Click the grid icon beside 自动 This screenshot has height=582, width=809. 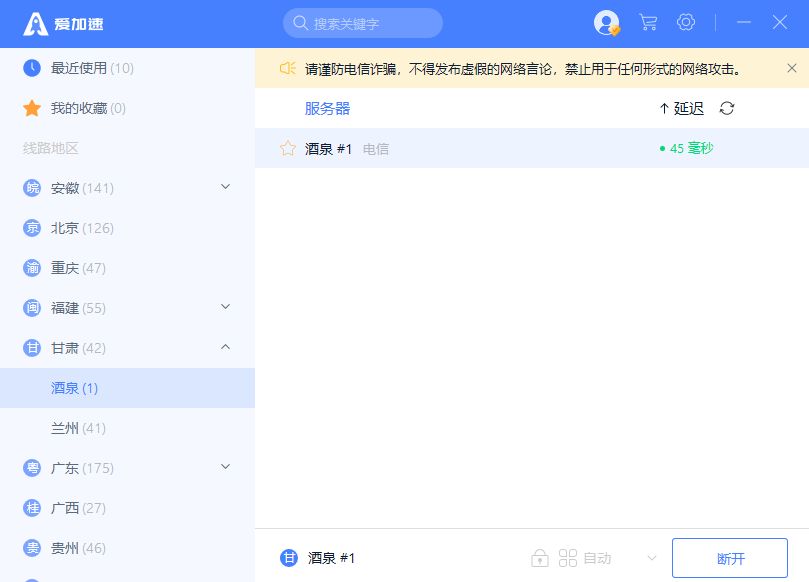point(568,558)
